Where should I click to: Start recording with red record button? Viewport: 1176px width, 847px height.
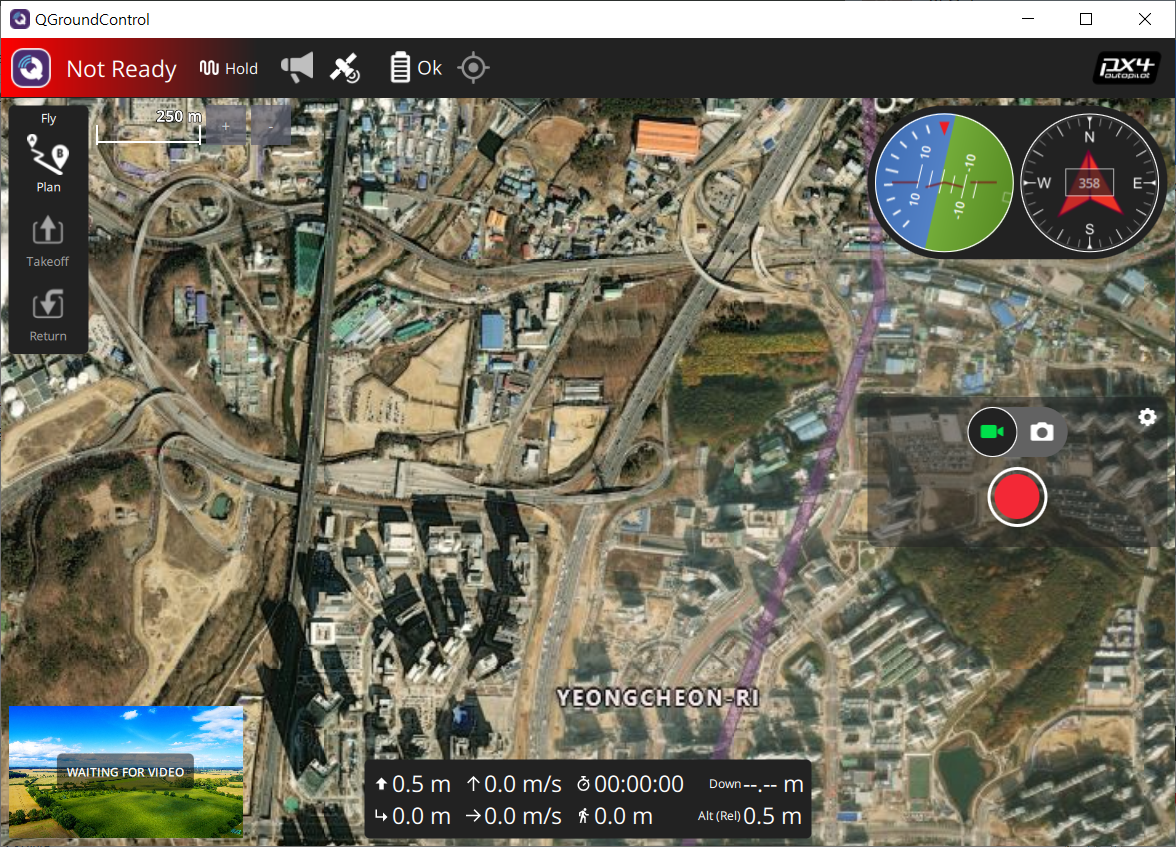pyautogui.click(x=1016, y=496)
